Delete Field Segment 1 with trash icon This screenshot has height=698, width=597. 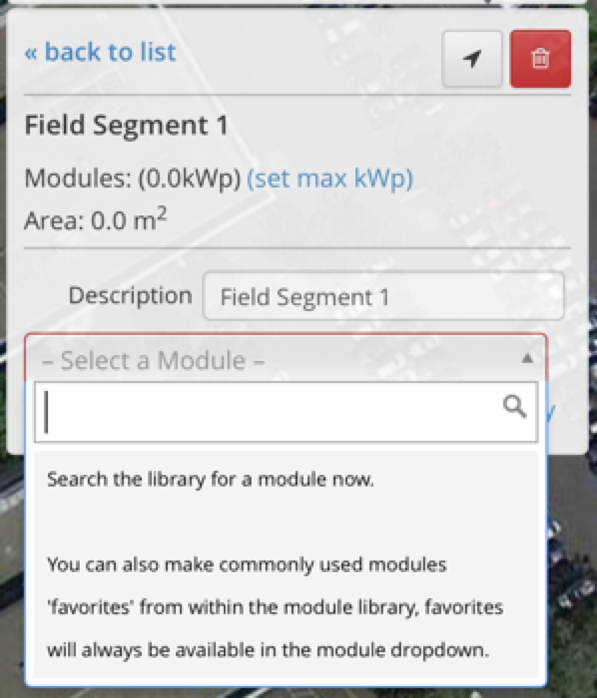coord(540,59)
